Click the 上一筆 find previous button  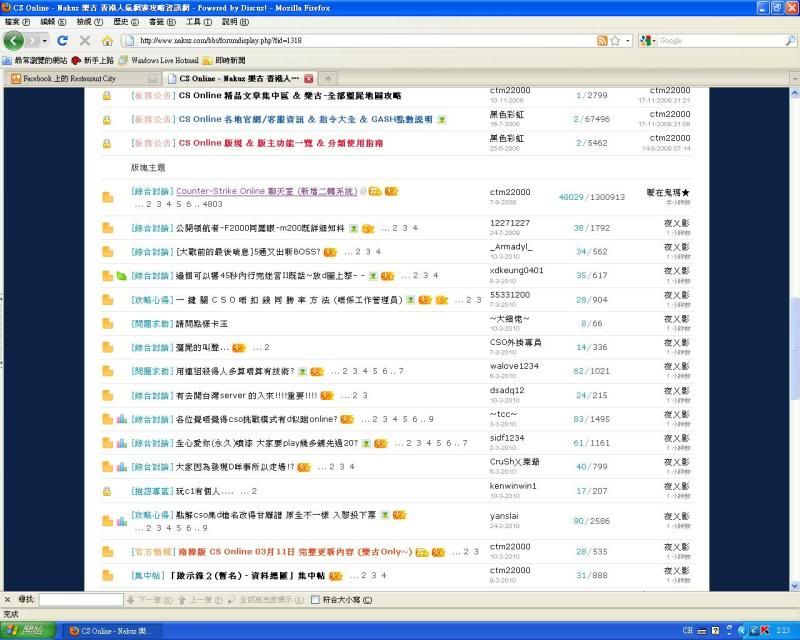click(200, 600)
